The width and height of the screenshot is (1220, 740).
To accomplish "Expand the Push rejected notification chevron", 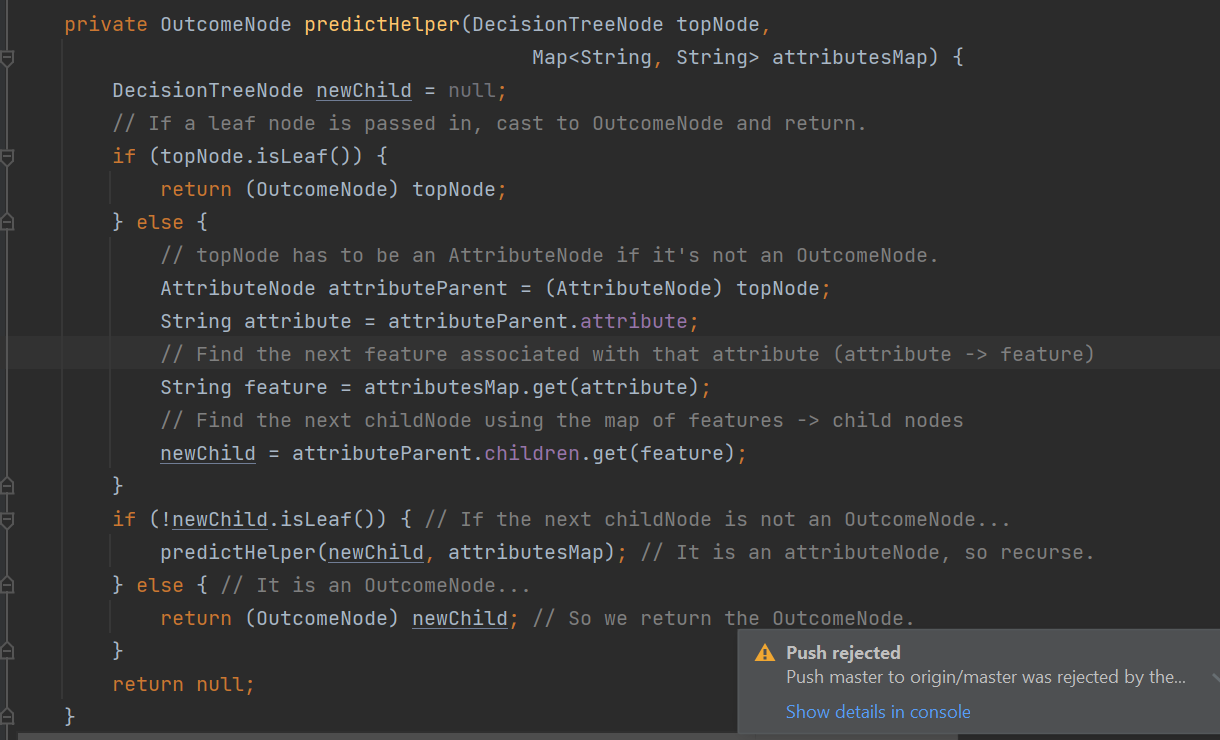I will (1214, 677).
